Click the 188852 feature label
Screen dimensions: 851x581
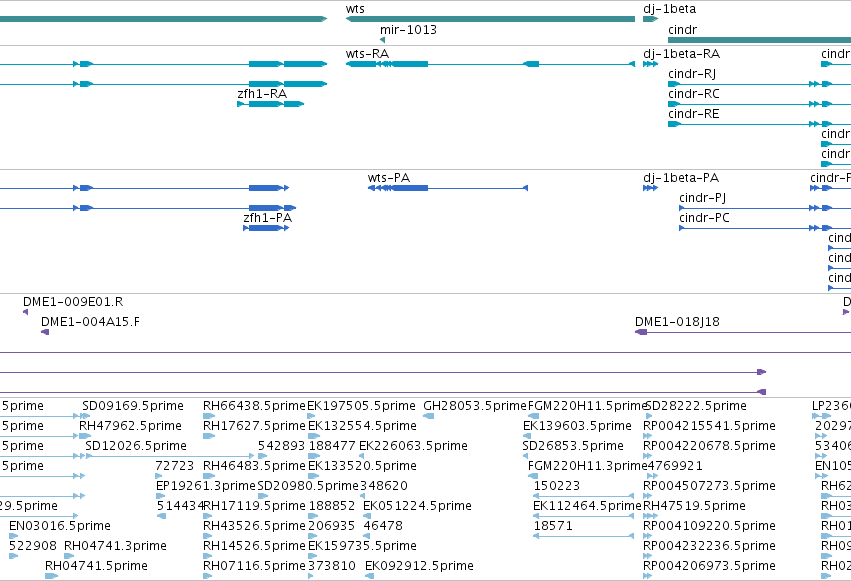coord(332,506)
